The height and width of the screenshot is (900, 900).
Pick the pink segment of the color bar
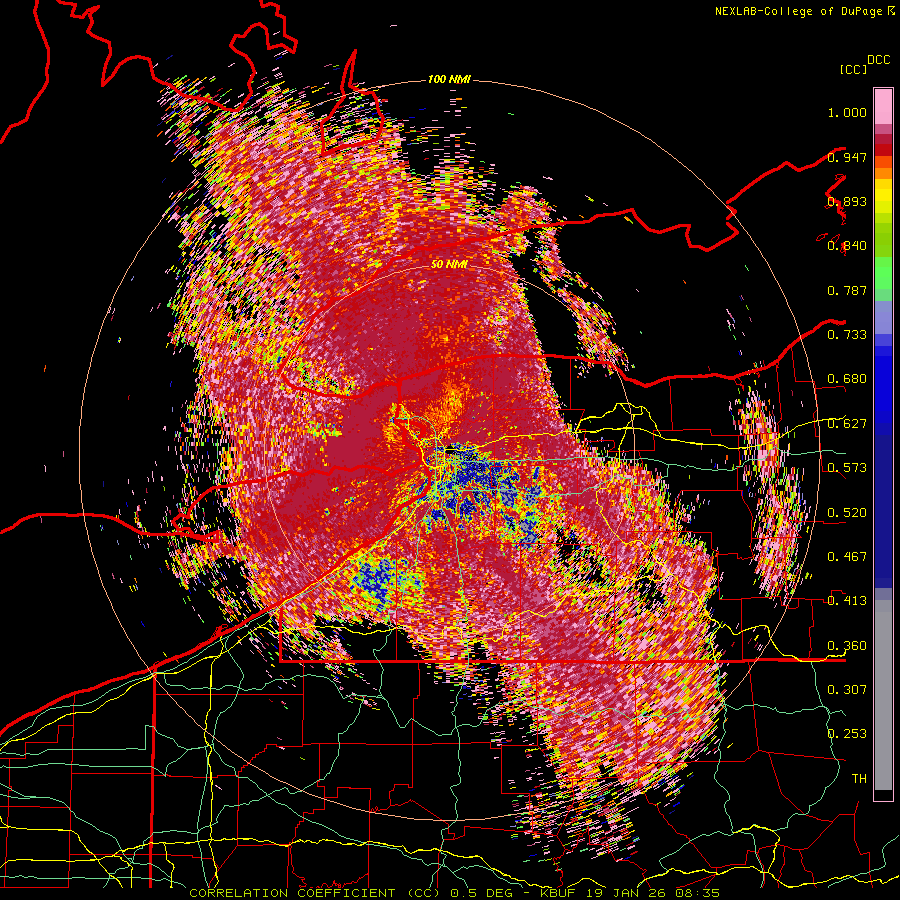tap(883, 107)
